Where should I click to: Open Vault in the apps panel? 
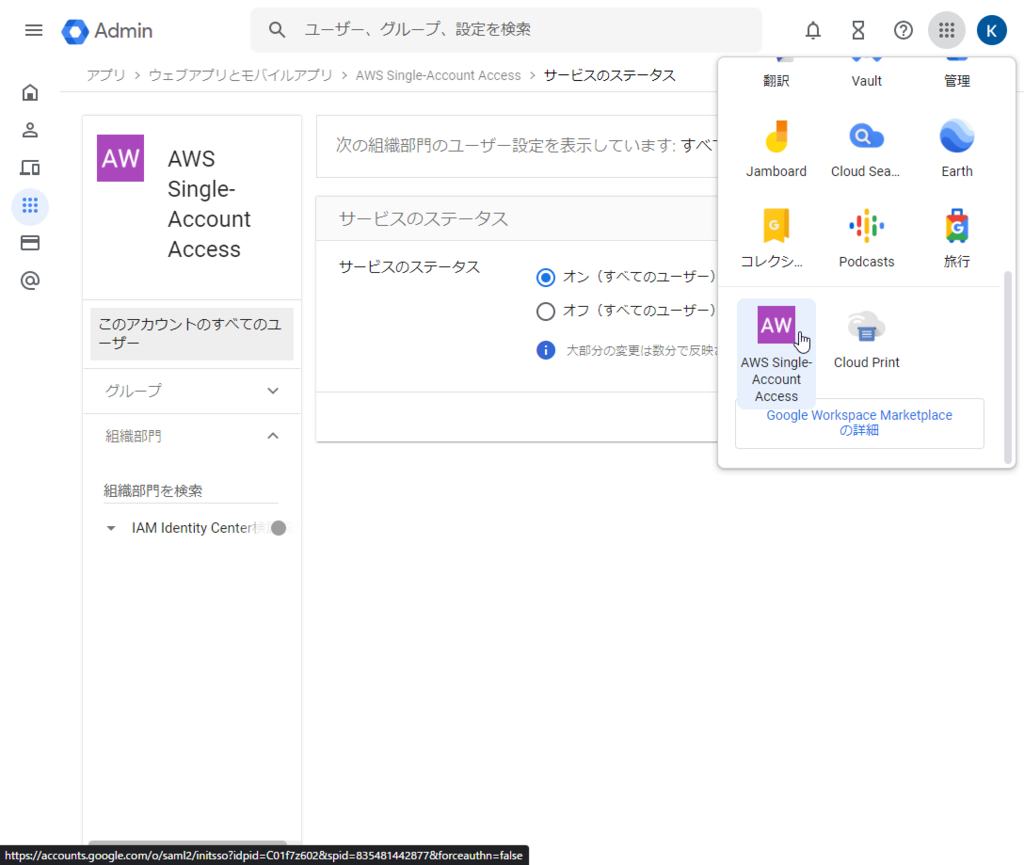pyautogui.click(x=866, y=74)
